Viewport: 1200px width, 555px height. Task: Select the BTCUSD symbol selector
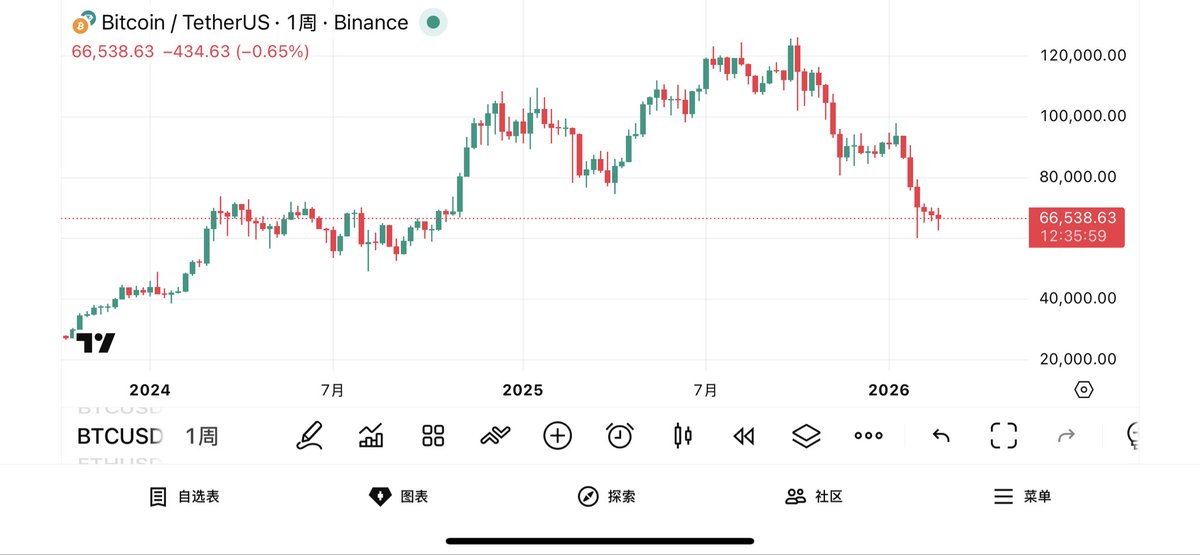point(119,436)
